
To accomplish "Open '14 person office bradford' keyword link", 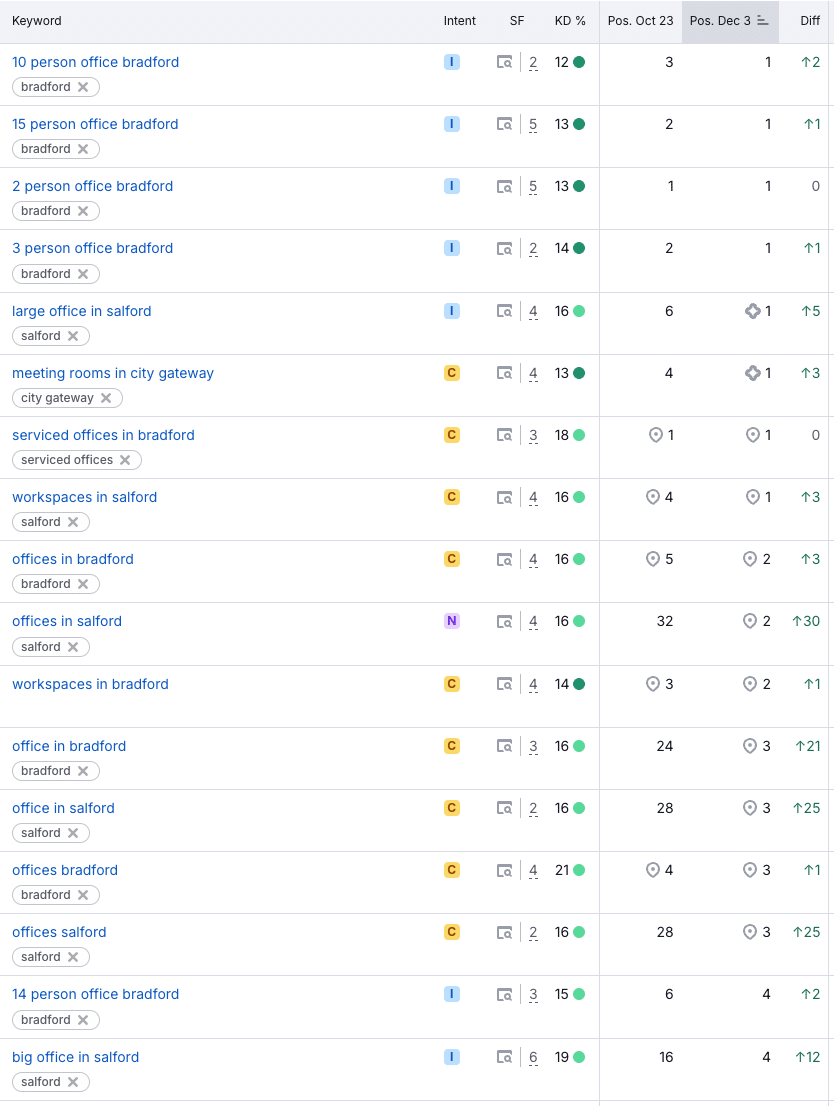I will click(x=95, y=994).
